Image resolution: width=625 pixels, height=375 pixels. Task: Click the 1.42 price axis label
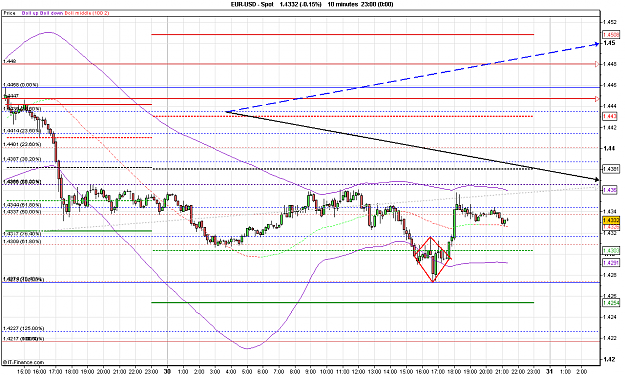tap(609, 359)
